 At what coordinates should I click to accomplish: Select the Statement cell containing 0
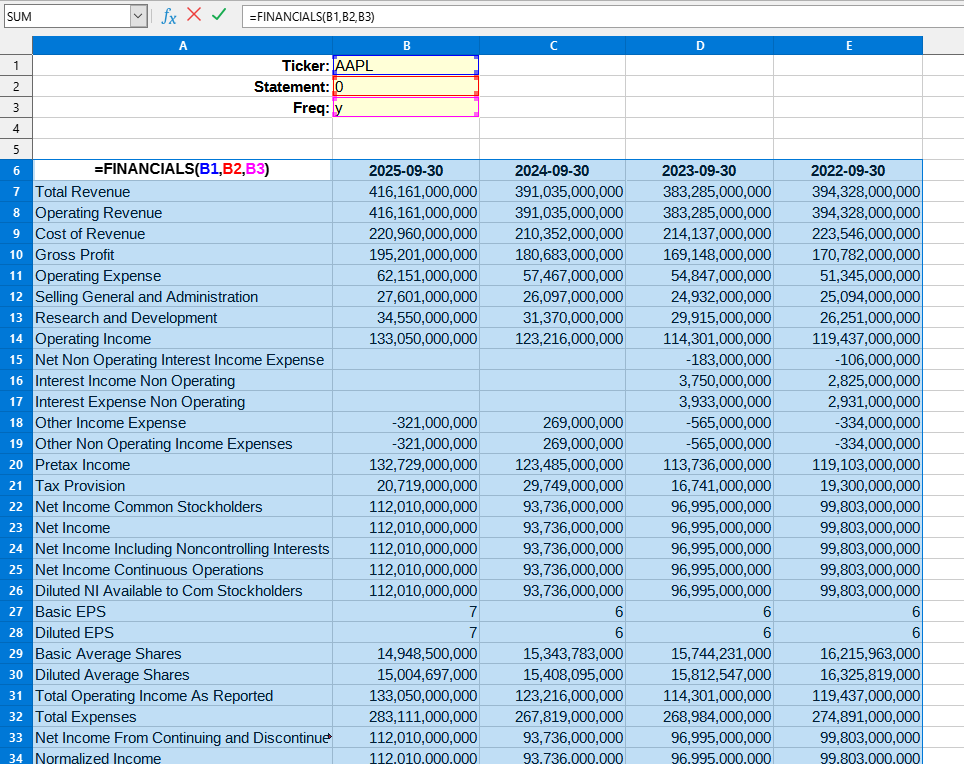(405, 87)
